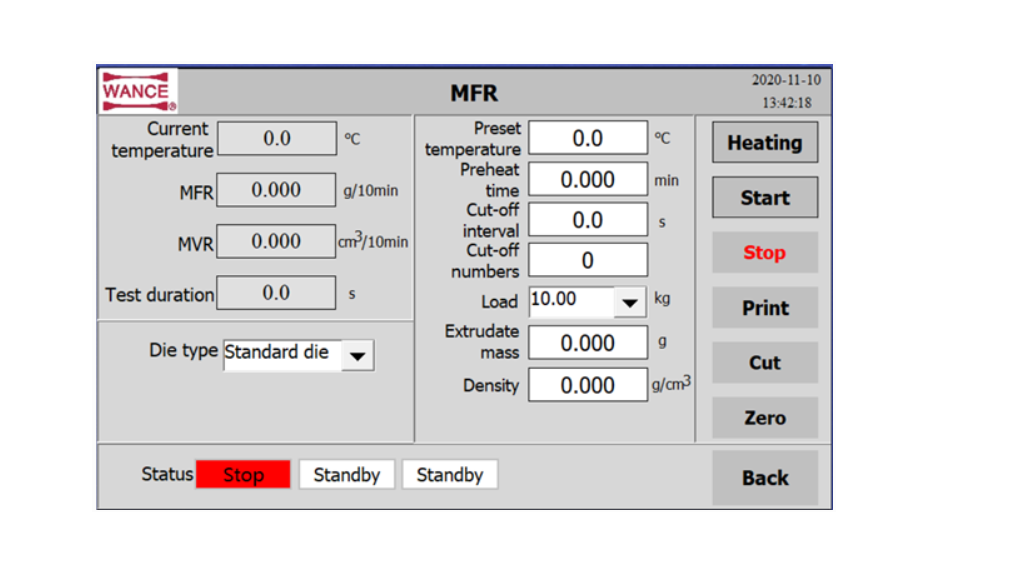This screenshot has width=1025, height=580.
Task: Click the Zero button
Action: pyautogui.click(x=765, y=418)
